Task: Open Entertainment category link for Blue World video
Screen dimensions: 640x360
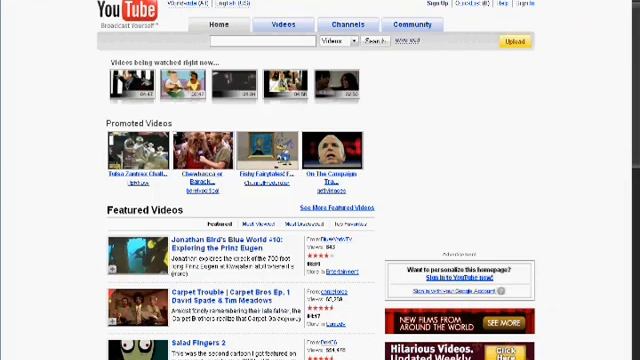Action: (342, 272)
